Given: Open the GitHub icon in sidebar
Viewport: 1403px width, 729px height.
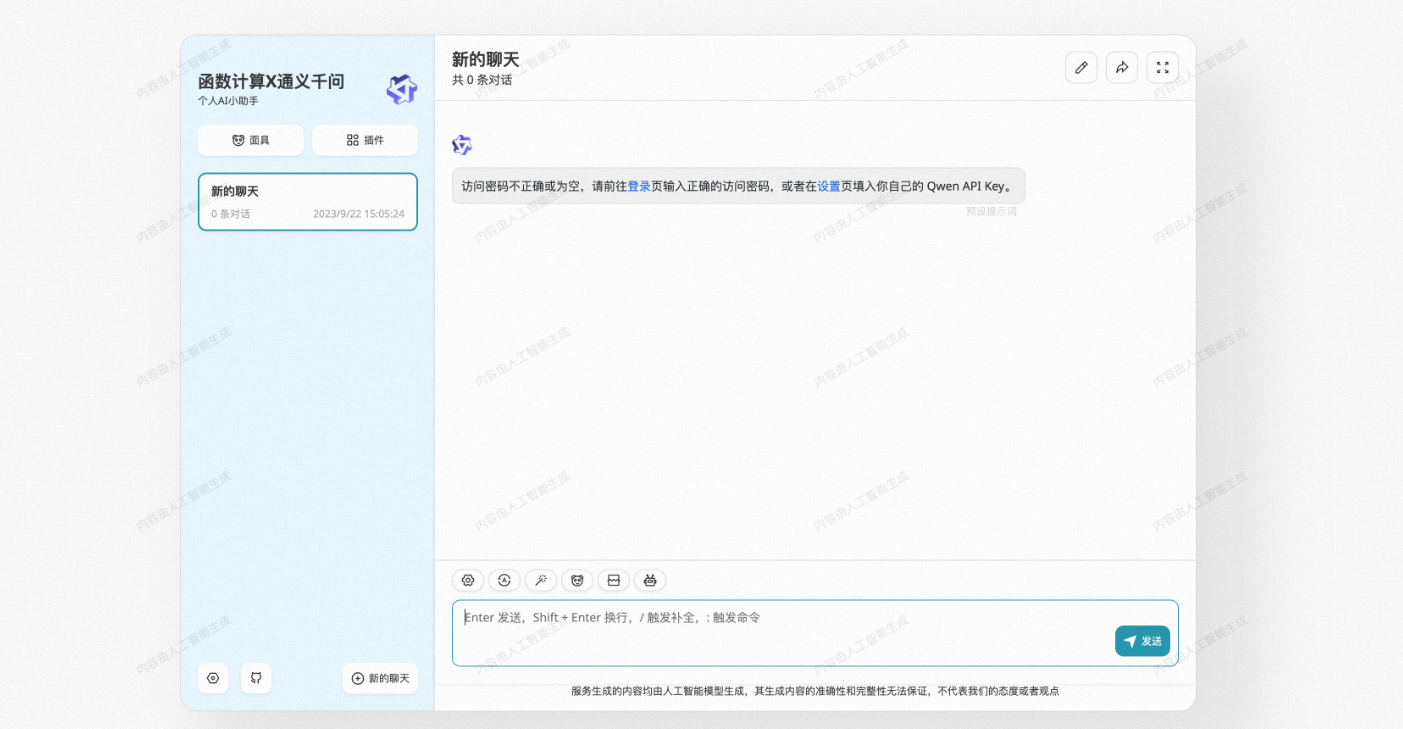Looking at the screenshot, I should coord(256,678).
